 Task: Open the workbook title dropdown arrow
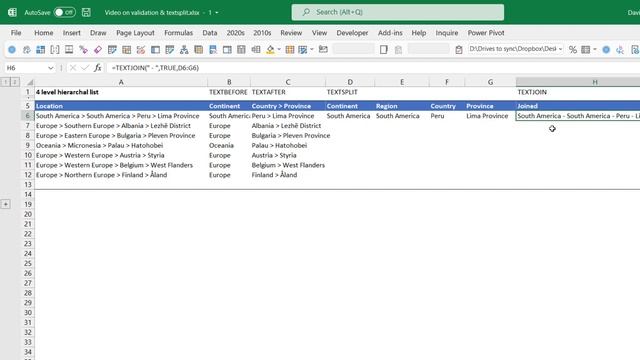217,13
